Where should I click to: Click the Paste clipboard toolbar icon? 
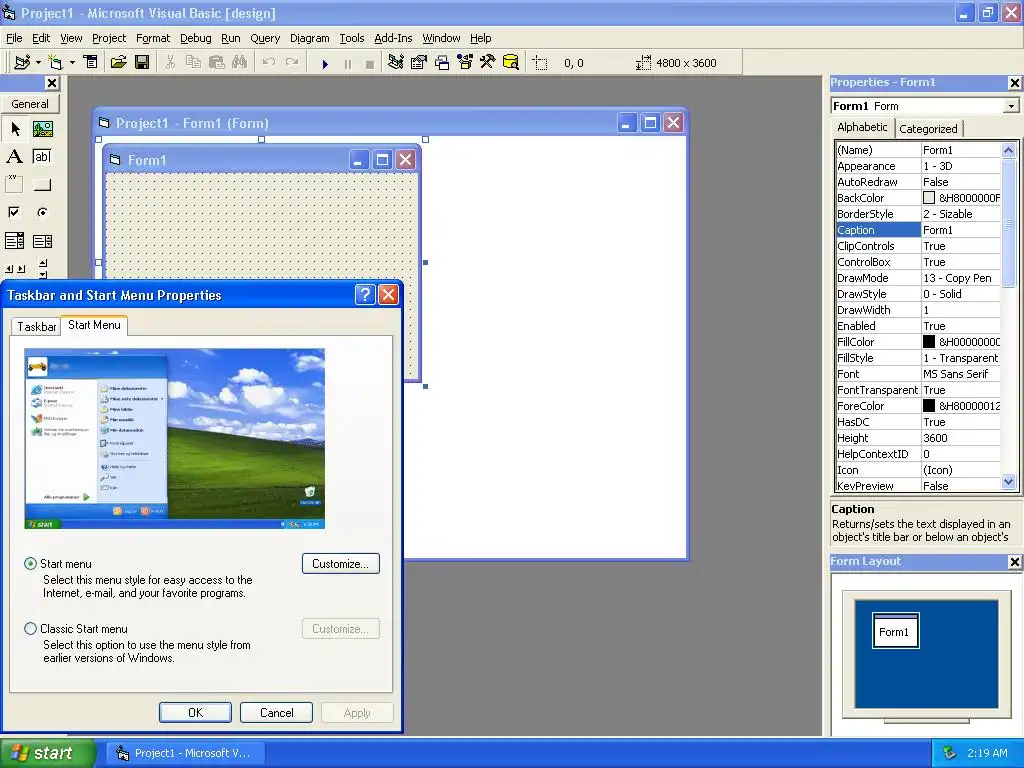click(x=217, y=62)
